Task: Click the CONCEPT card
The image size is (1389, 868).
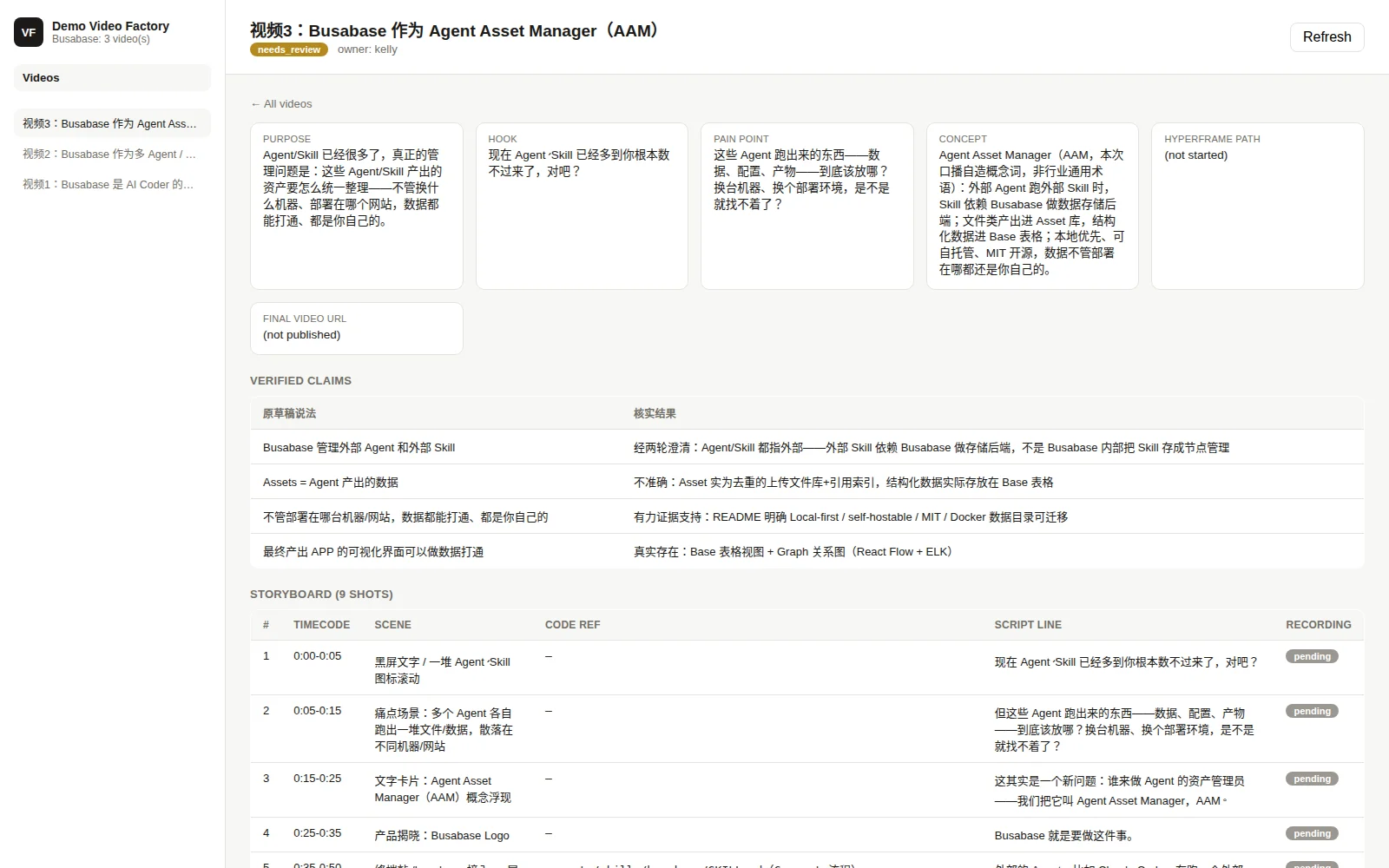Action: pos(1032,206)
